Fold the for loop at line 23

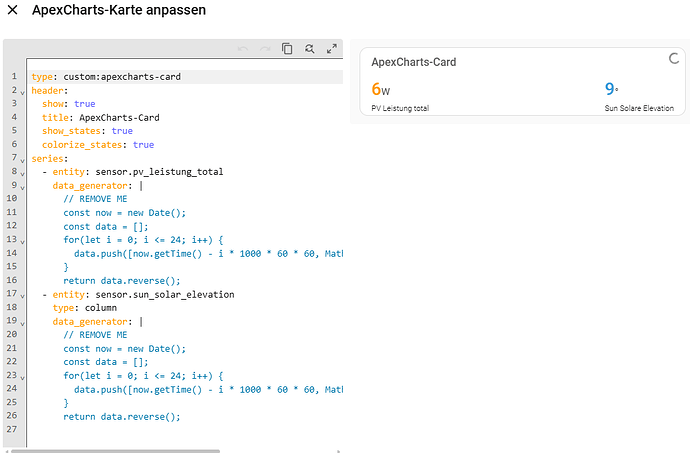22,378
